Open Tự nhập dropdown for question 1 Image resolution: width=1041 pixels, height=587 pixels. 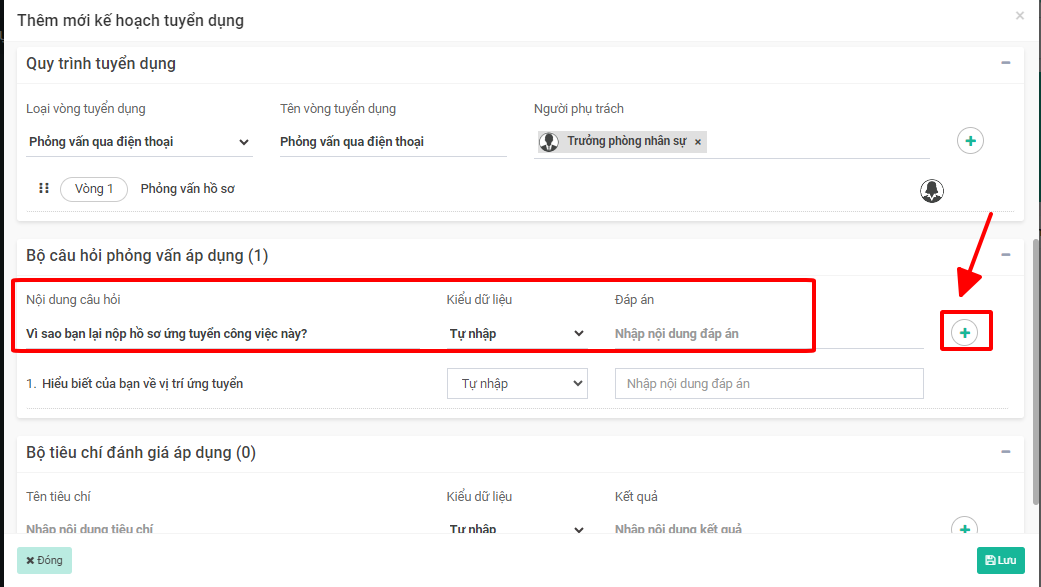tap(517, 383)
